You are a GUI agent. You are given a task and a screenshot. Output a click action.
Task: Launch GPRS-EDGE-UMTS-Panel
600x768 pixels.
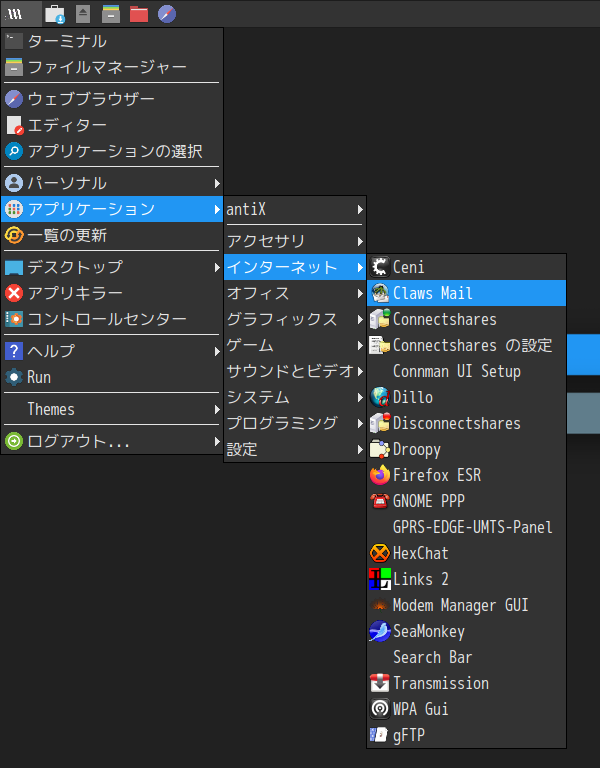(x=466, y=527)
